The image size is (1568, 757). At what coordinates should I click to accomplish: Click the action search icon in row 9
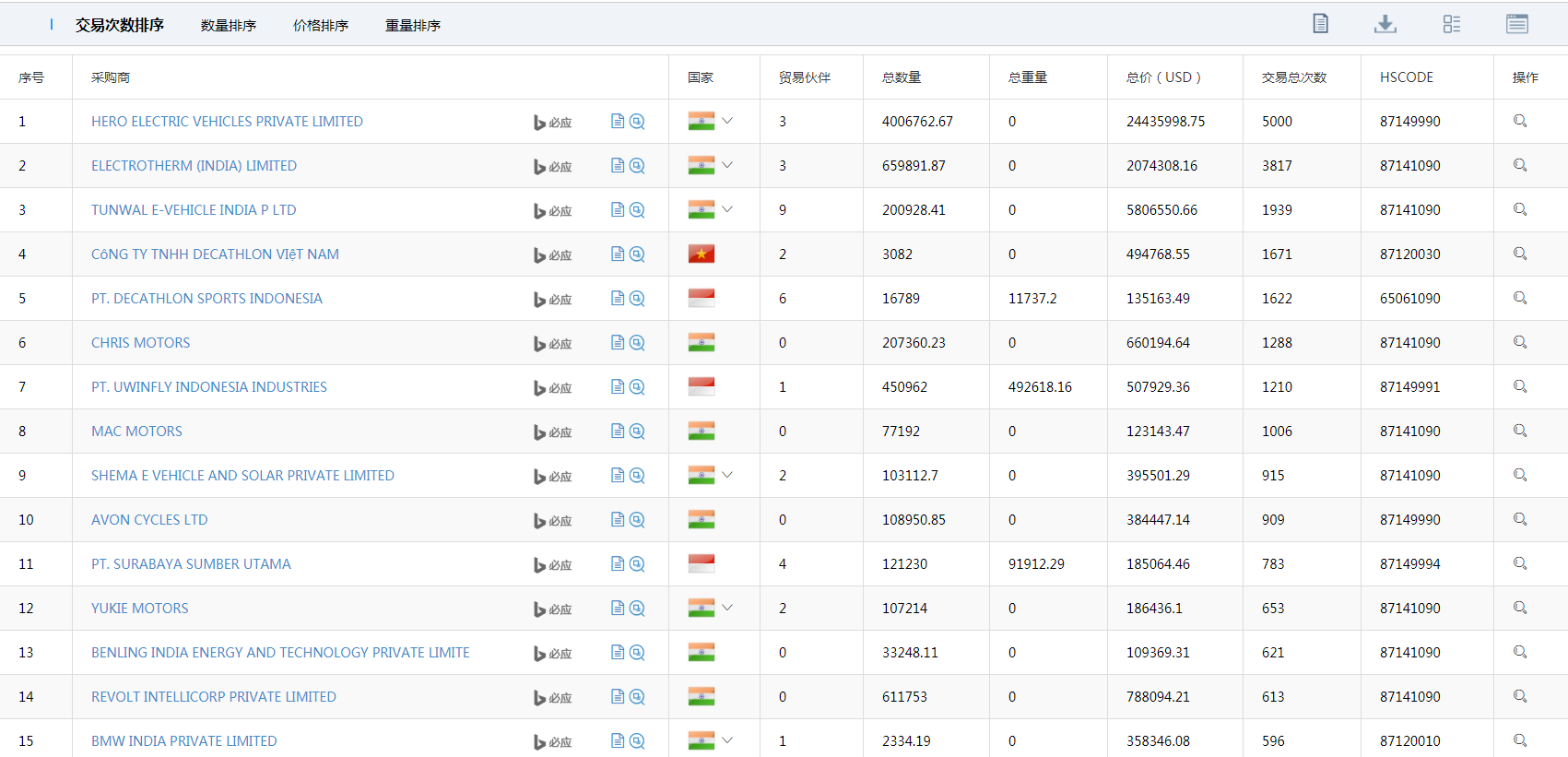(1520, 475)
